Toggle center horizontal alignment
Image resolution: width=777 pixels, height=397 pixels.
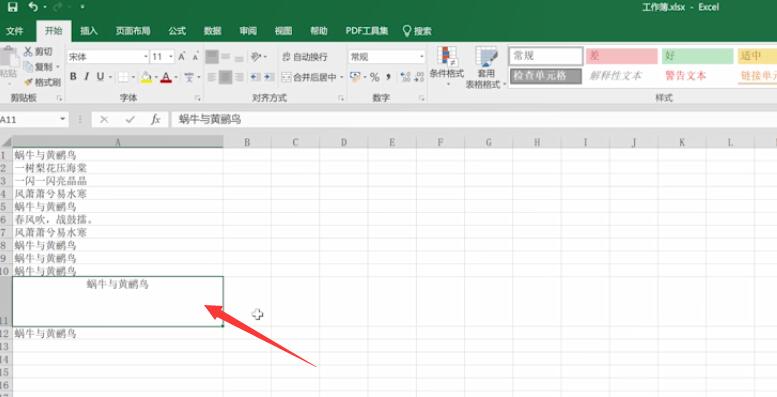click(225, 77)
